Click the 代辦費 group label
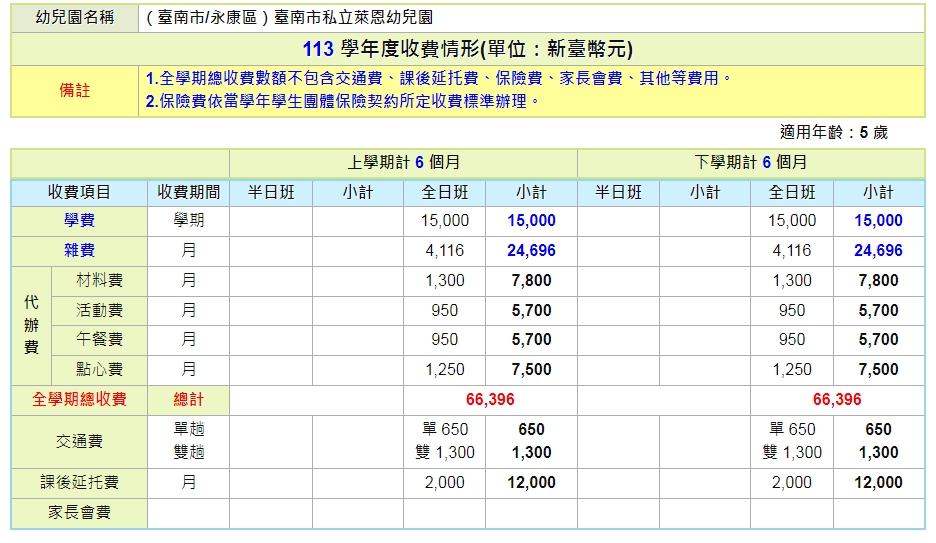The image size is (936, 543). tap(31, 325)
